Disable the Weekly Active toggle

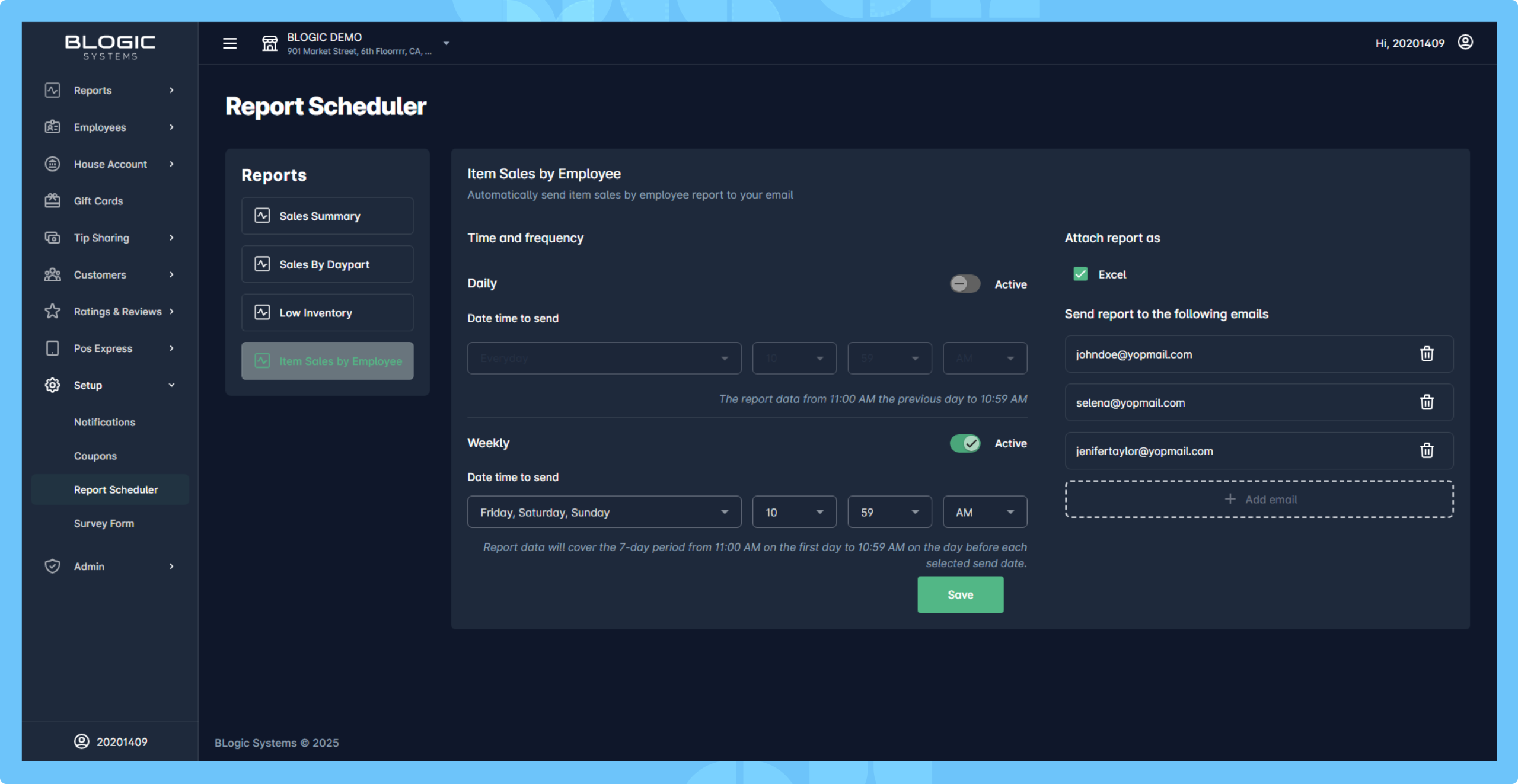pos(965,443)
